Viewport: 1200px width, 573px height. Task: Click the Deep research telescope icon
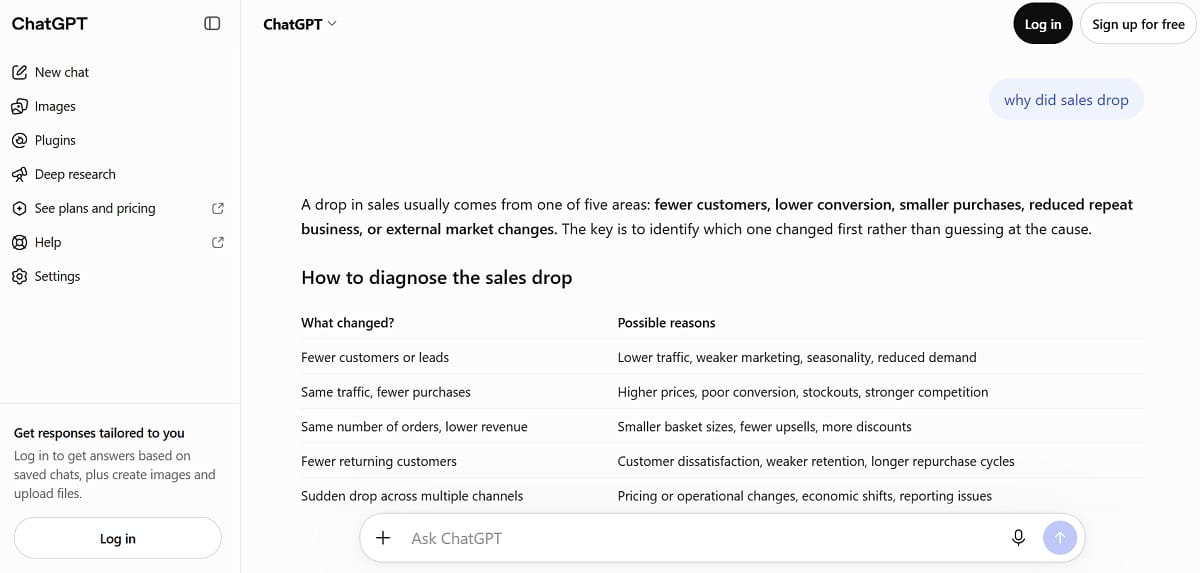pos(19,174)
